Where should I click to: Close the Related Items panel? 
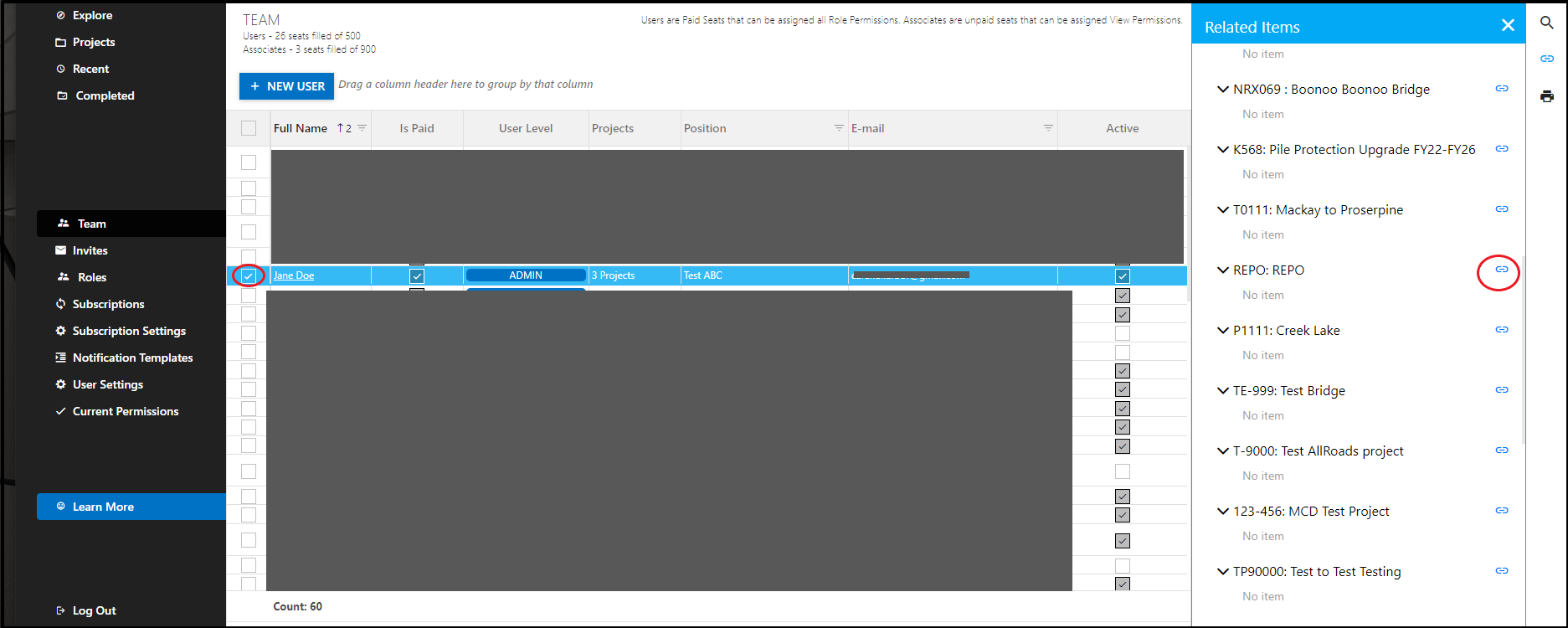click(x=1508, y=25)
